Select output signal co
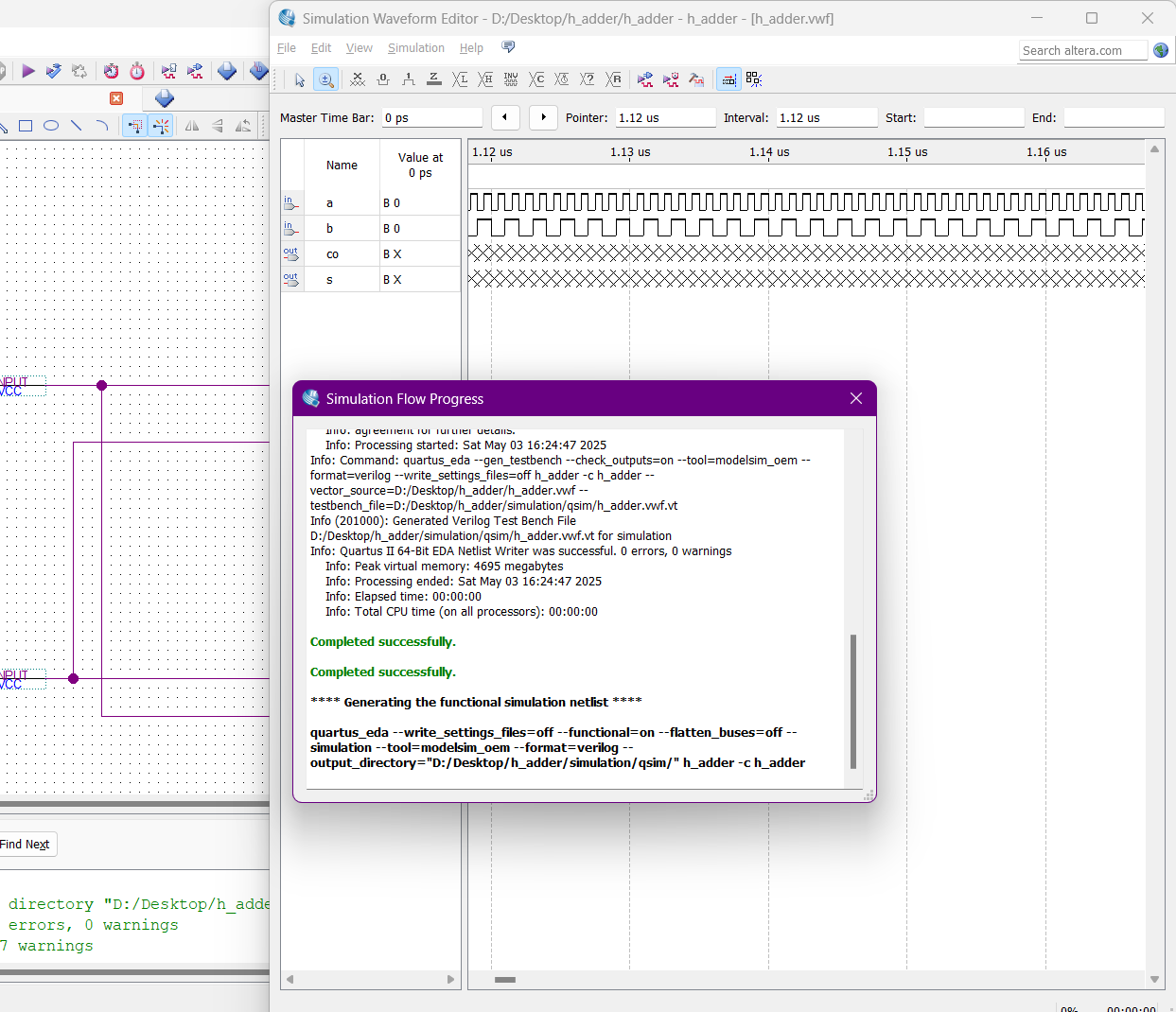1176x1012 pixels. [371, 253]
